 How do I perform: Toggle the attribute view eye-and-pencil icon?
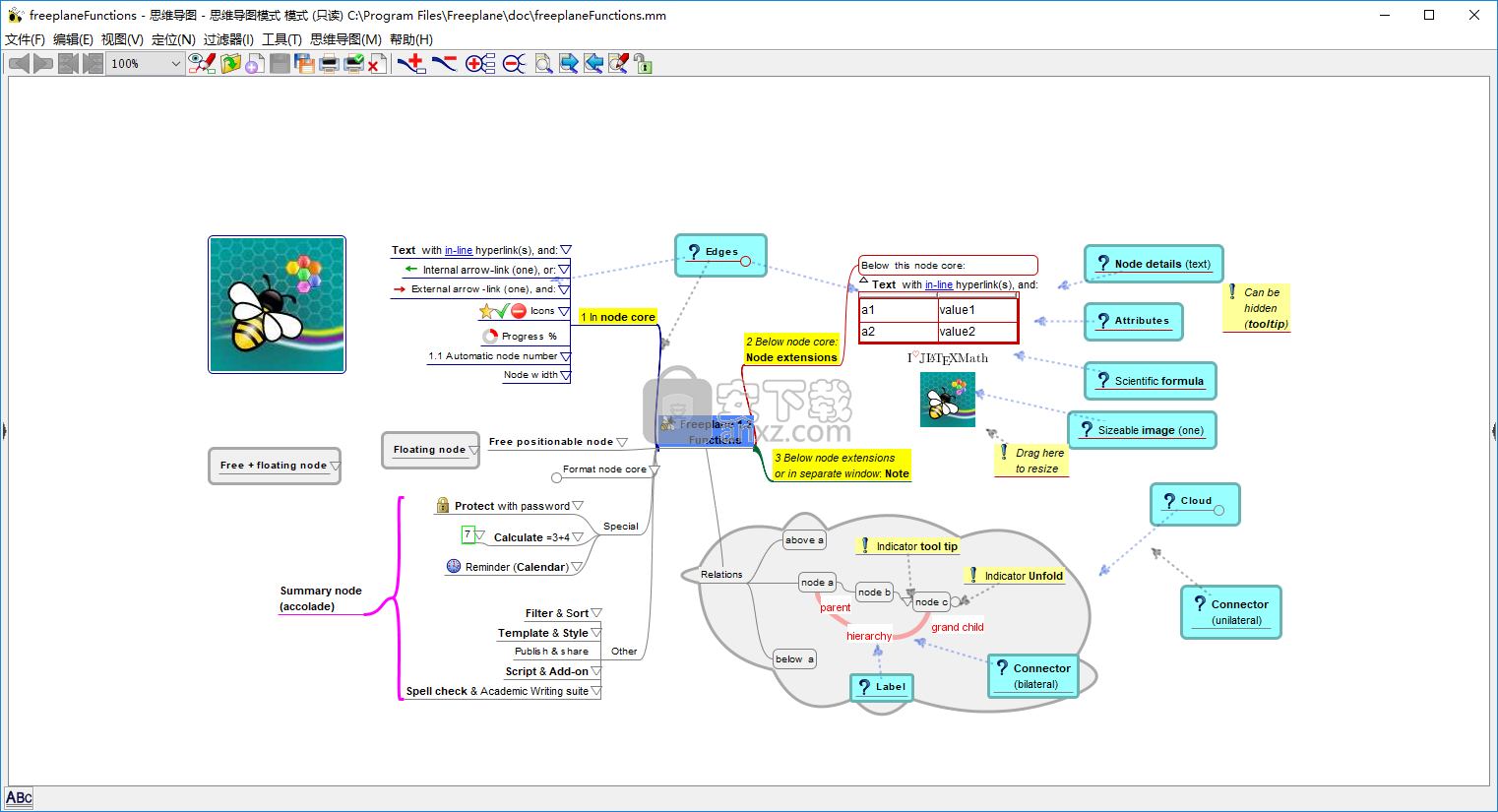[202, 64]
